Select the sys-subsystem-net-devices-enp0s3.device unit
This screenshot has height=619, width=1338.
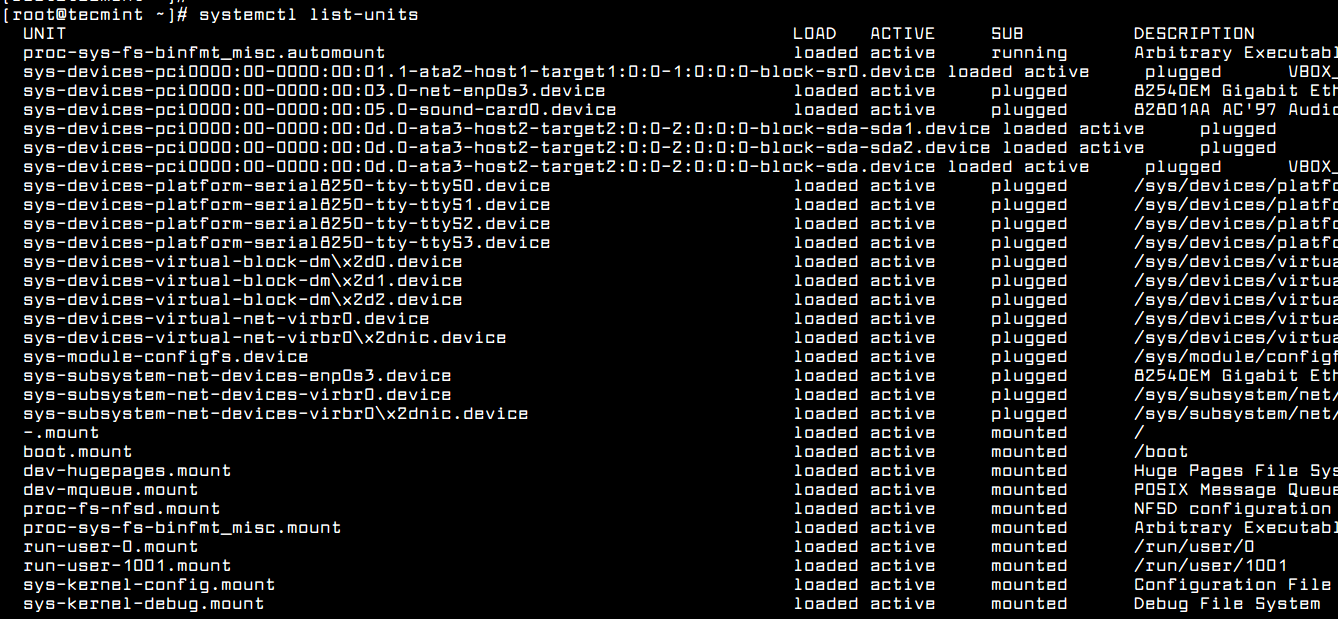(x=237, y=376)
